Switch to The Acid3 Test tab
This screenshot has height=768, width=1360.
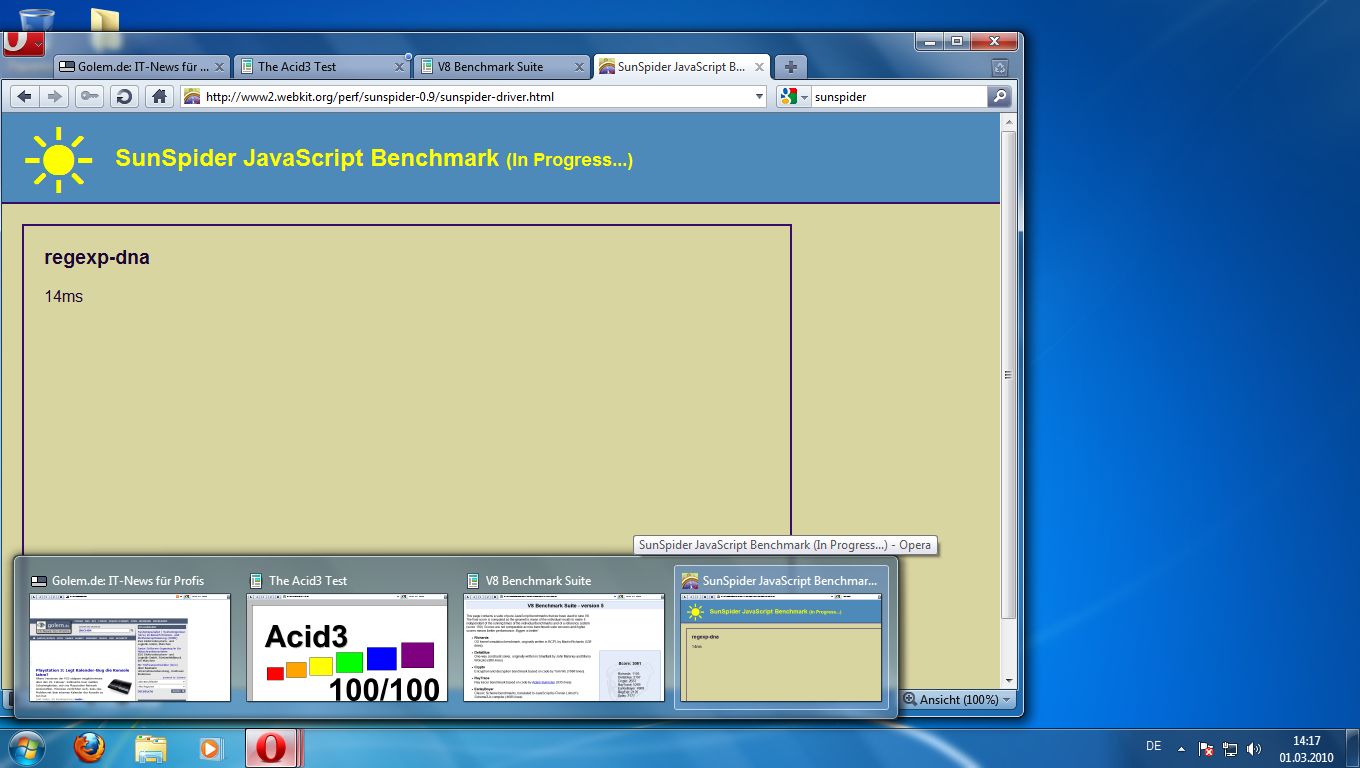point(310,66)
